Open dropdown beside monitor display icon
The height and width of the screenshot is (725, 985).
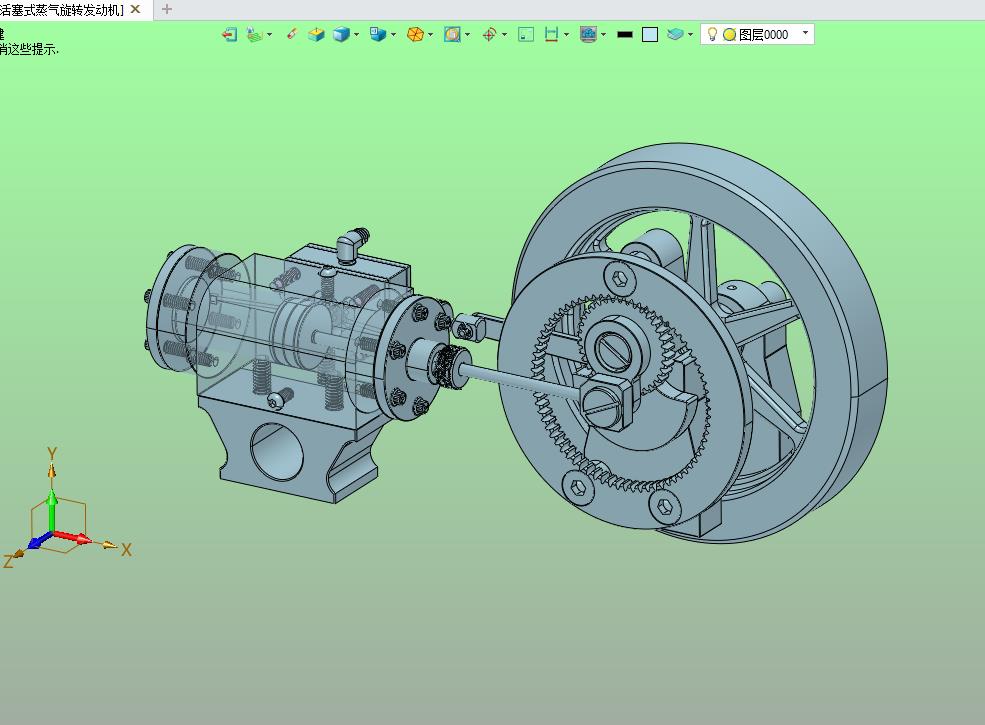[604, 35]
